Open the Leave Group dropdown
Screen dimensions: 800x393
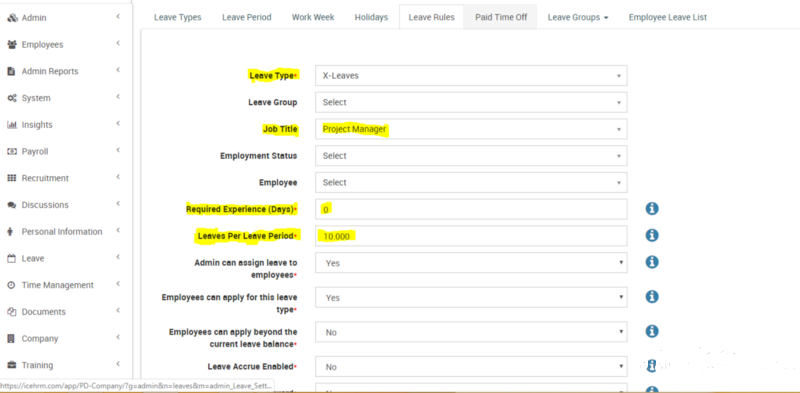(471, 102)
